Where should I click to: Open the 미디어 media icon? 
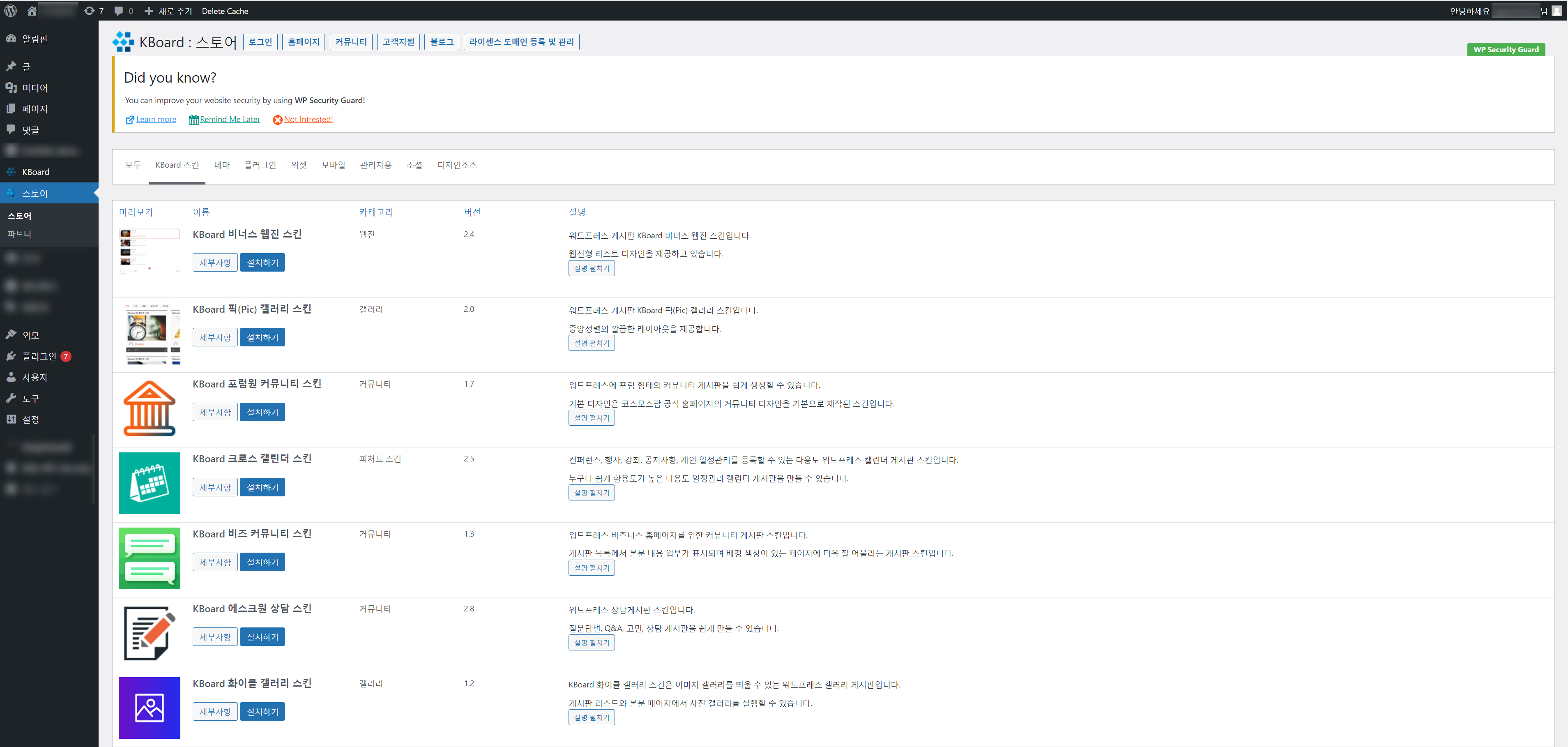[11, 88]
